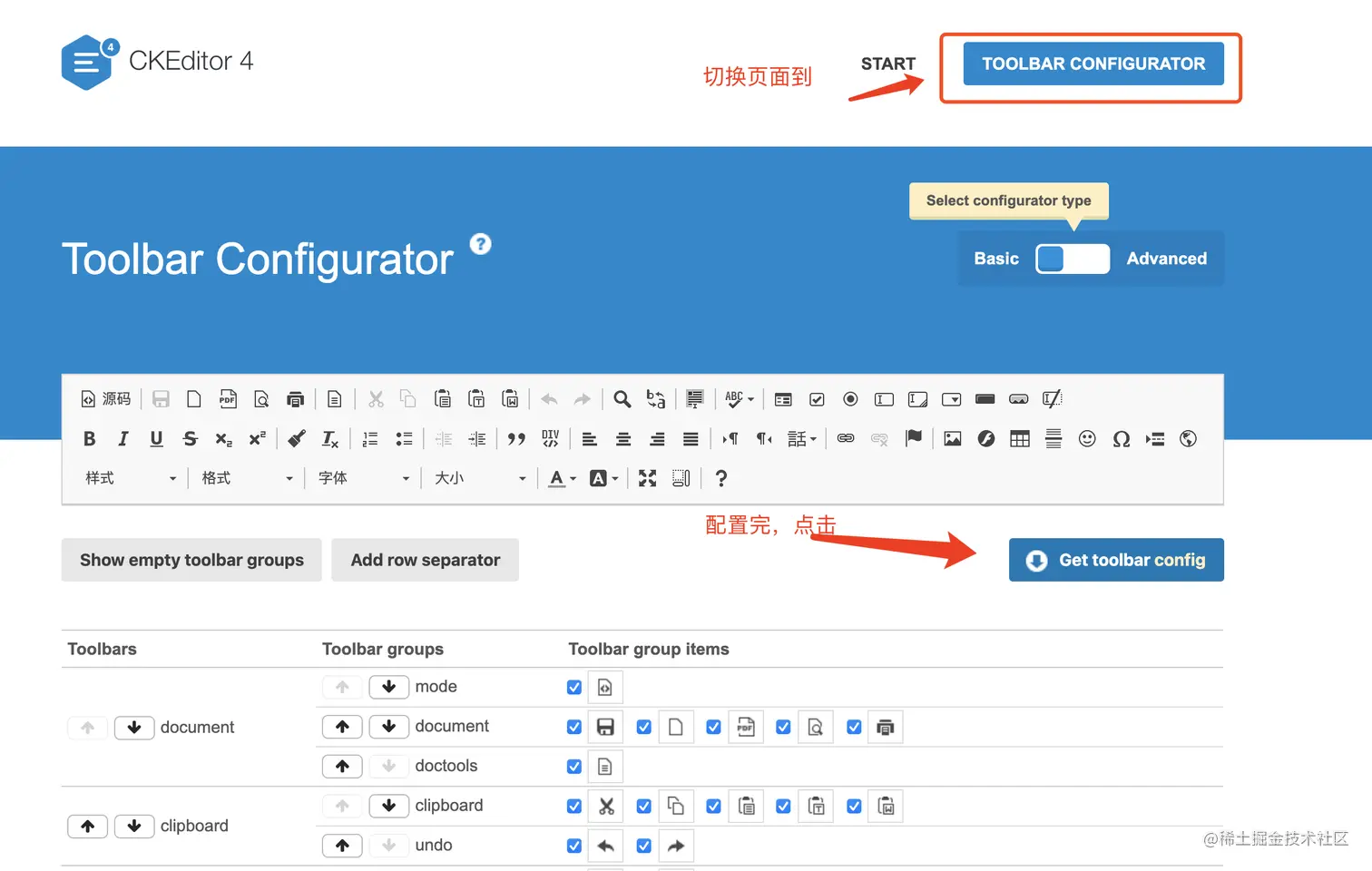Click the Get toolbar config button
The width and height of the screenshot is (1372, 871).
tap(1116, 560)
